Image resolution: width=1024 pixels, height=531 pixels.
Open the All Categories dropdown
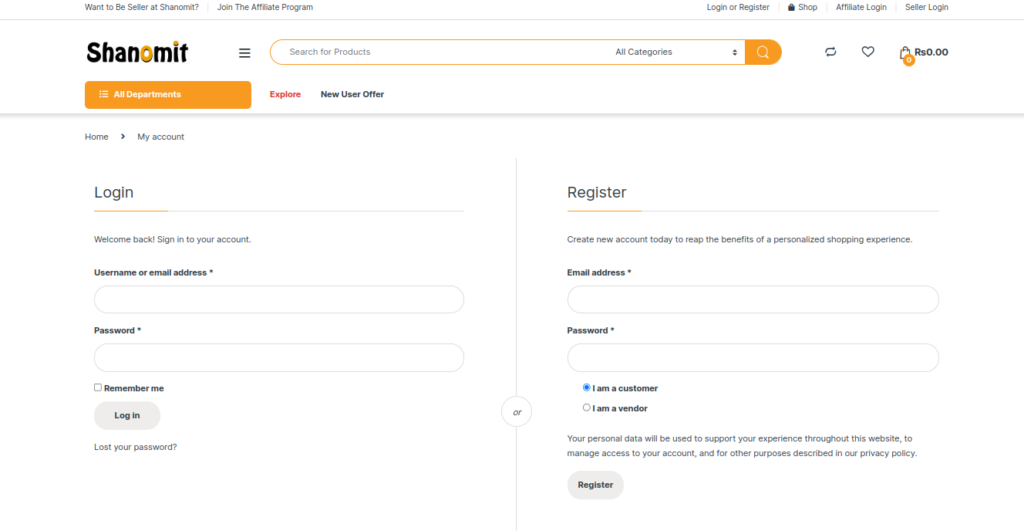coord(676,52)
